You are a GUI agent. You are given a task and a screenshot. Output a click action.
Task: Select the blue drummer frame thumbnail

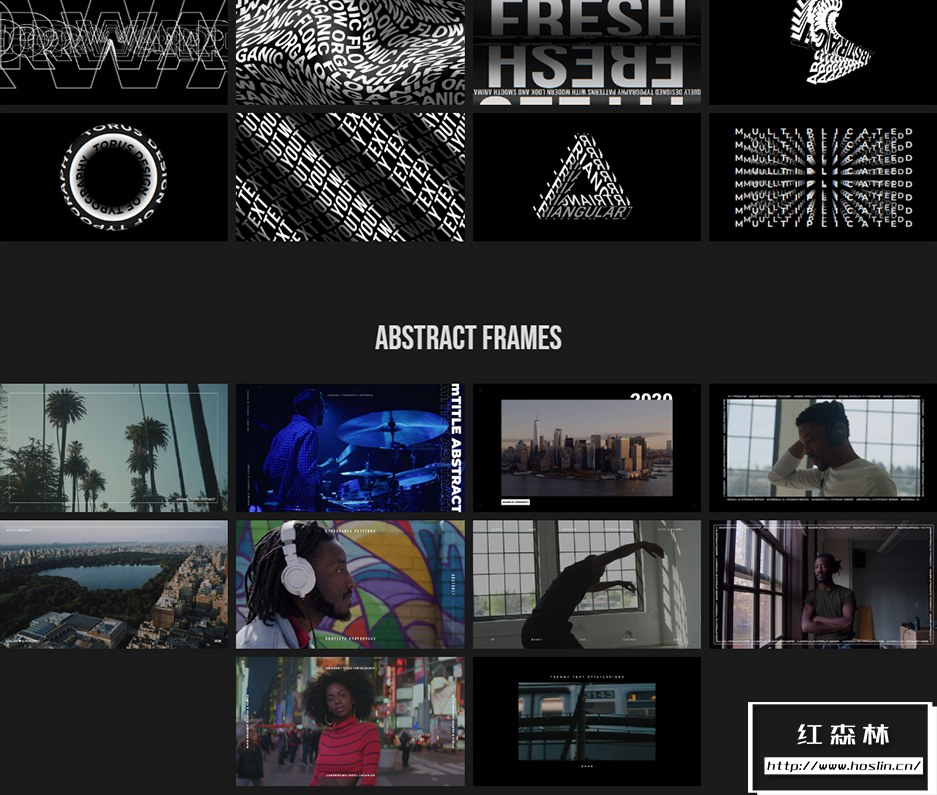350,448
